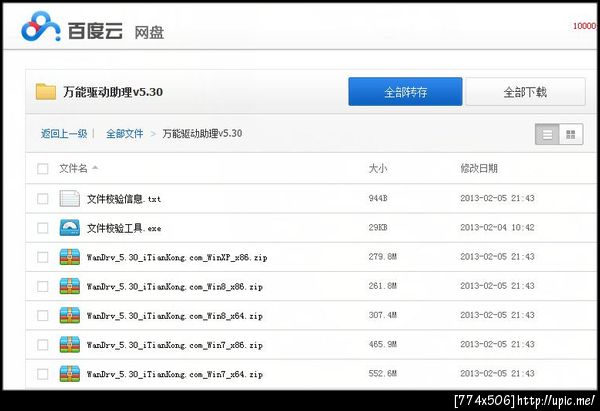The height and width of the screenshot is (411, 600).
Task: Click the 944B size value
Action: 378,198
